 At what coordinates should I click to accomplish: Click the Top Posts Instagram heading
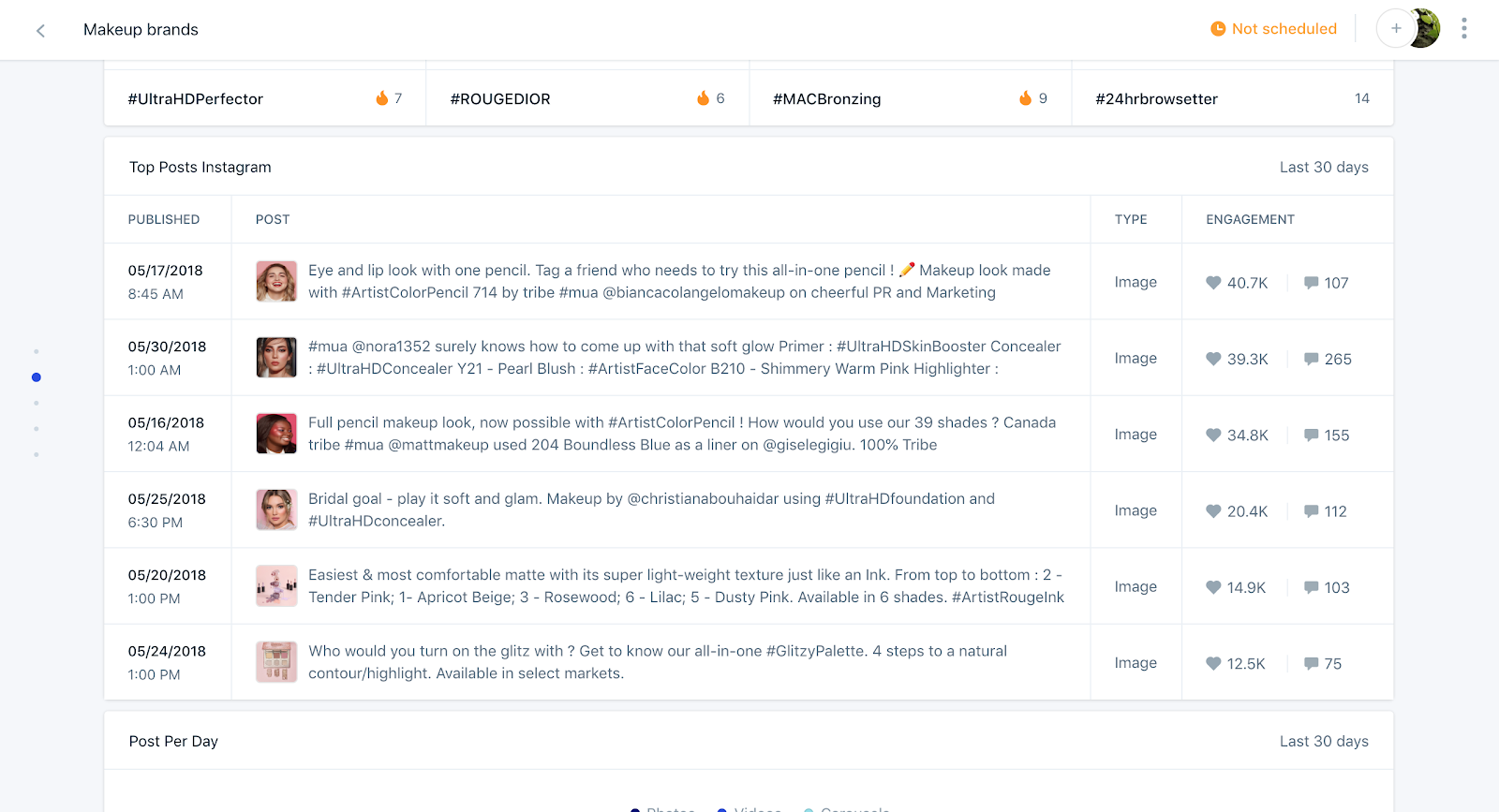point(200,167)
